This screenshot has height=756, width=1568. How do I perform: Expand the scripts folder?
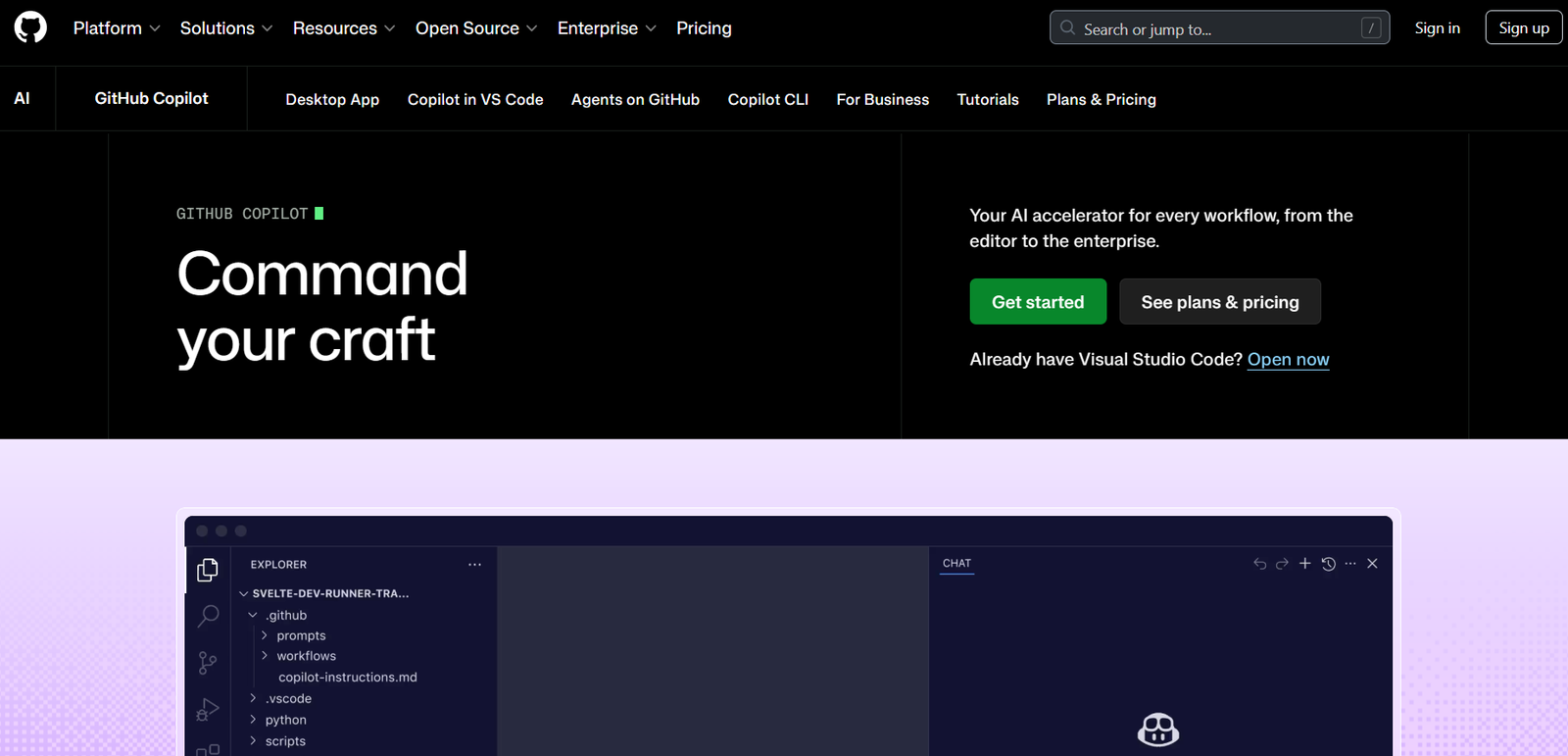tap(277, 741)
